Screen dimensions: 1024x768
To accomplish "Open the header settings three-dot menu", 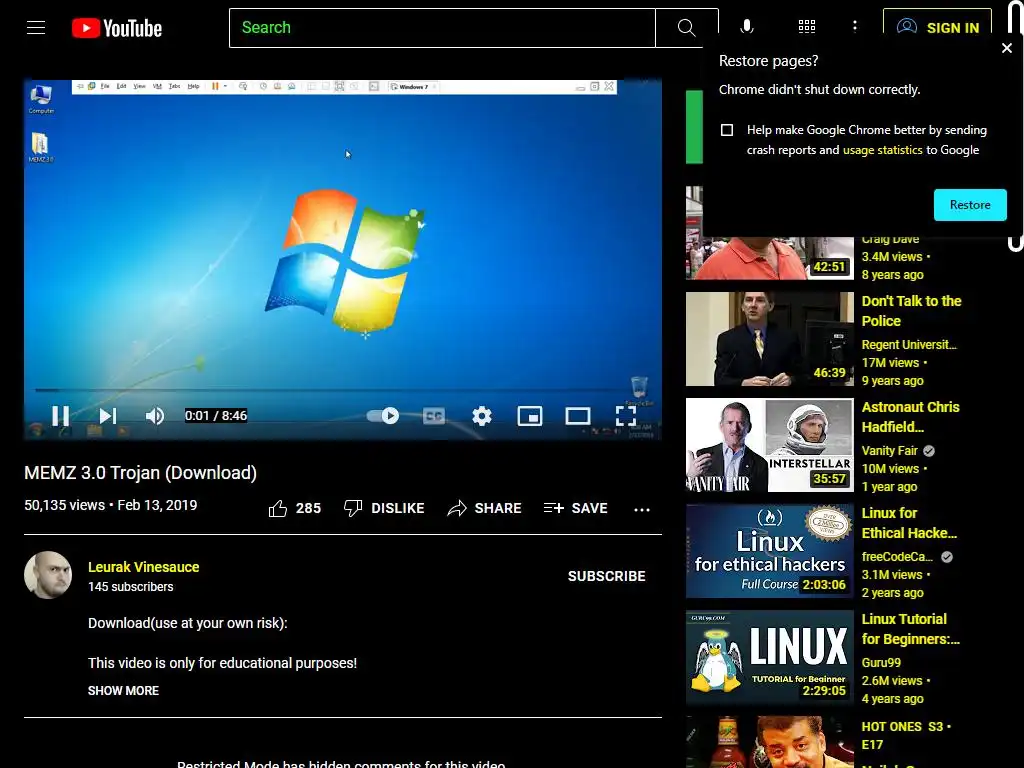I will [854, 27].
